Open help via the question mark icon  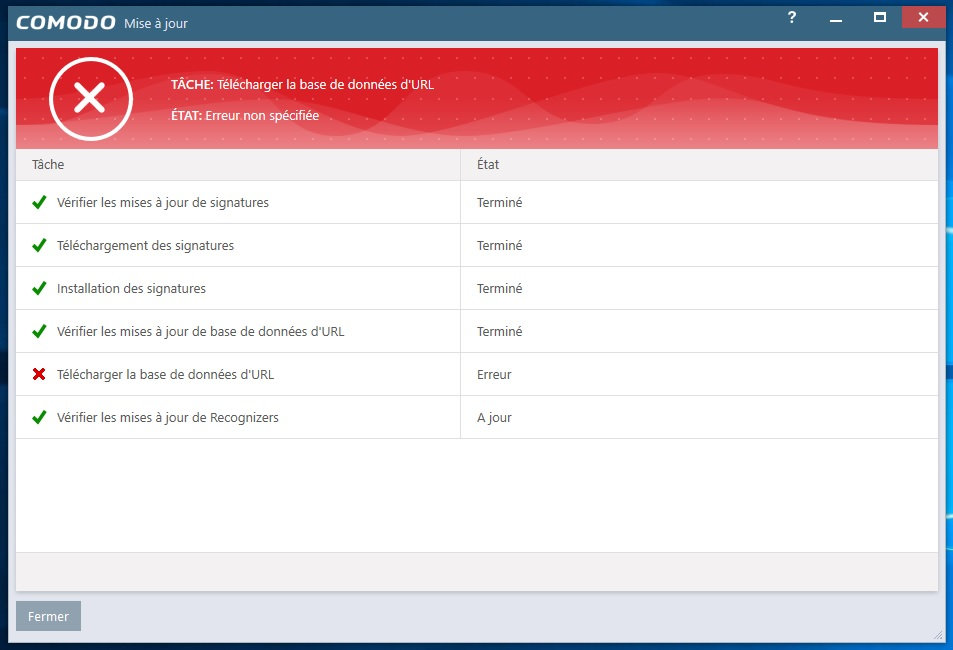(791, 18)
